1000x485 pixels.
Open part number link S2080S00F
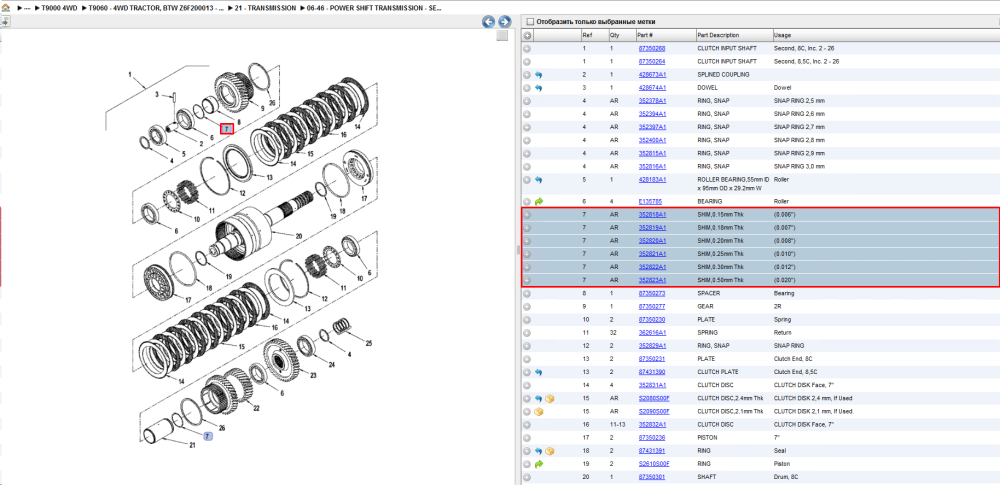pos(654,398)
